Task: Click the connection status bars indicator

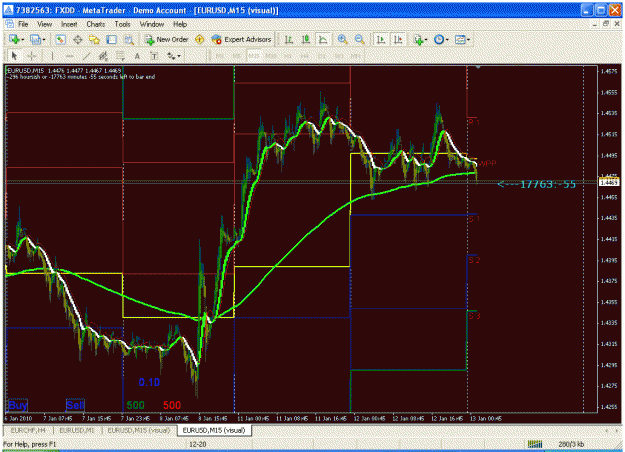Action: coord(535,444)
